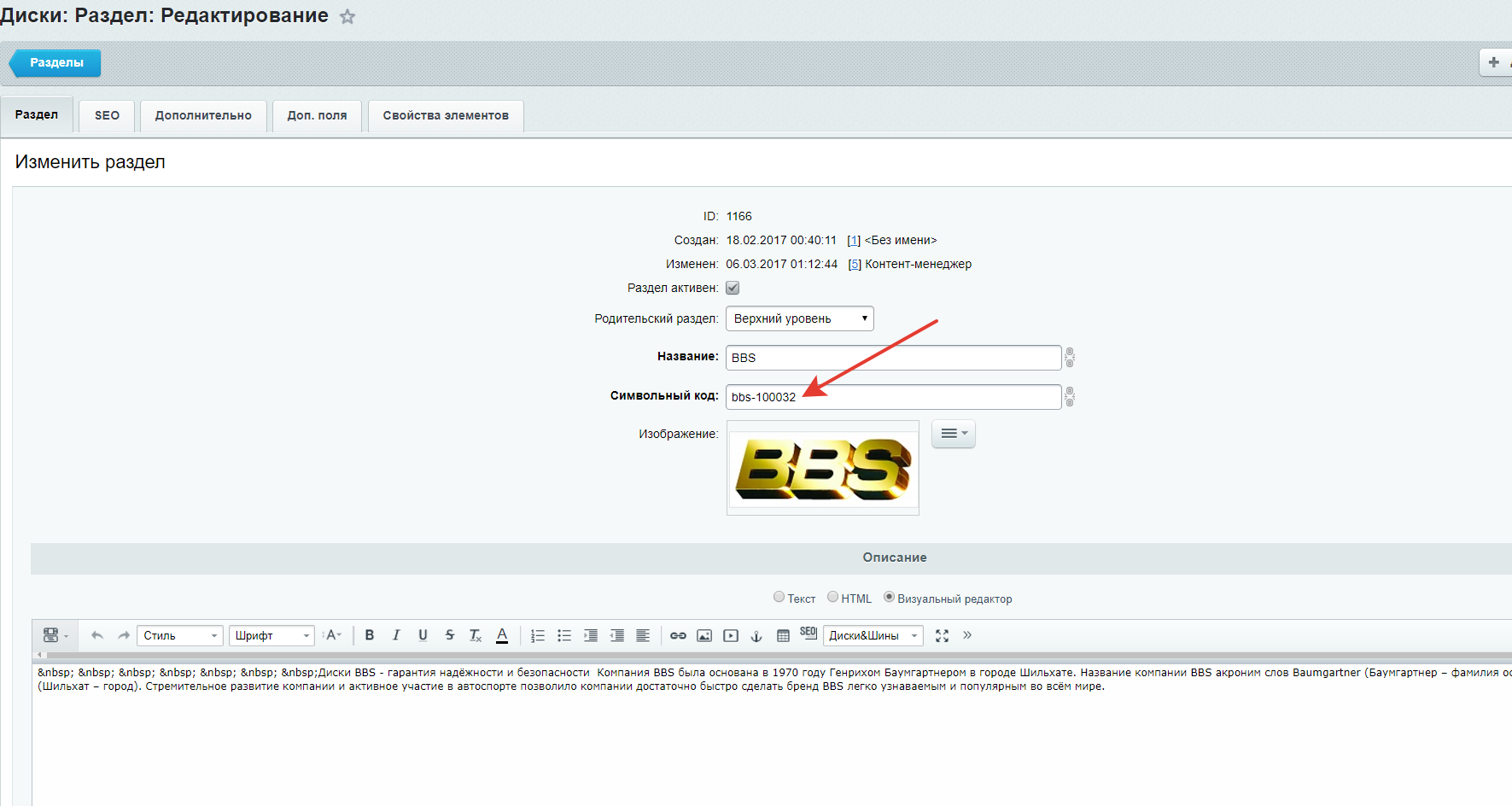1512x806 pixels.
Task: Select Визуальный редактор mode
Action: click(889, 597)
